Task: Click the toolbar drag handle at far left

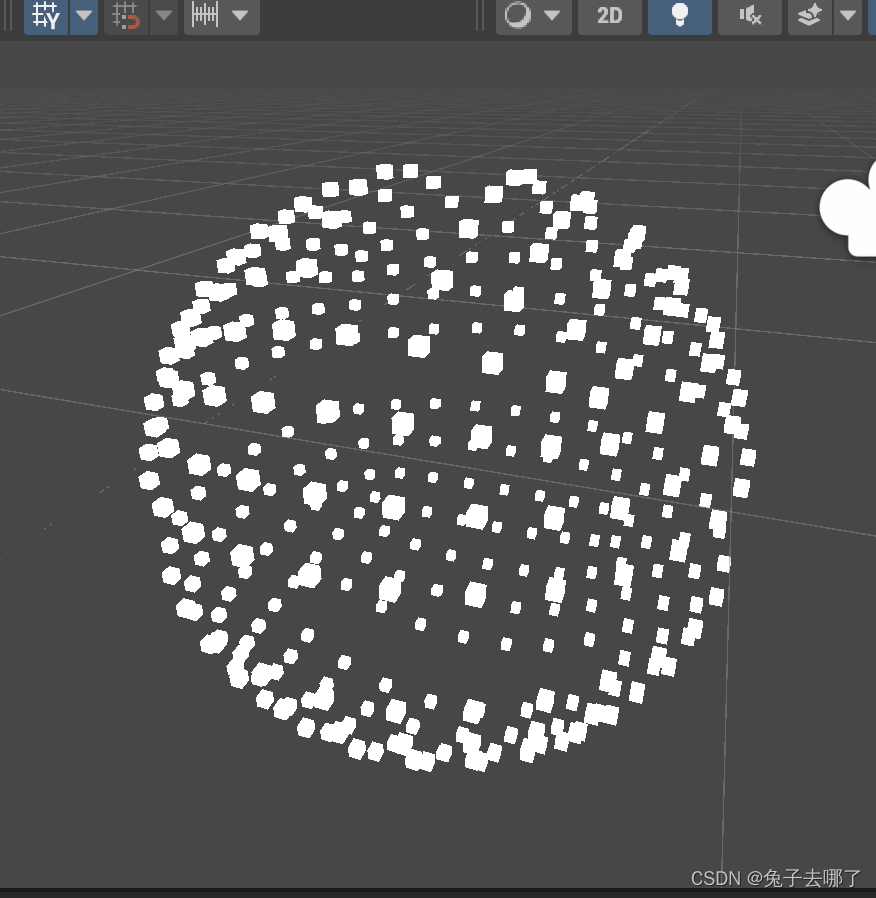Action: pos(6,16)
